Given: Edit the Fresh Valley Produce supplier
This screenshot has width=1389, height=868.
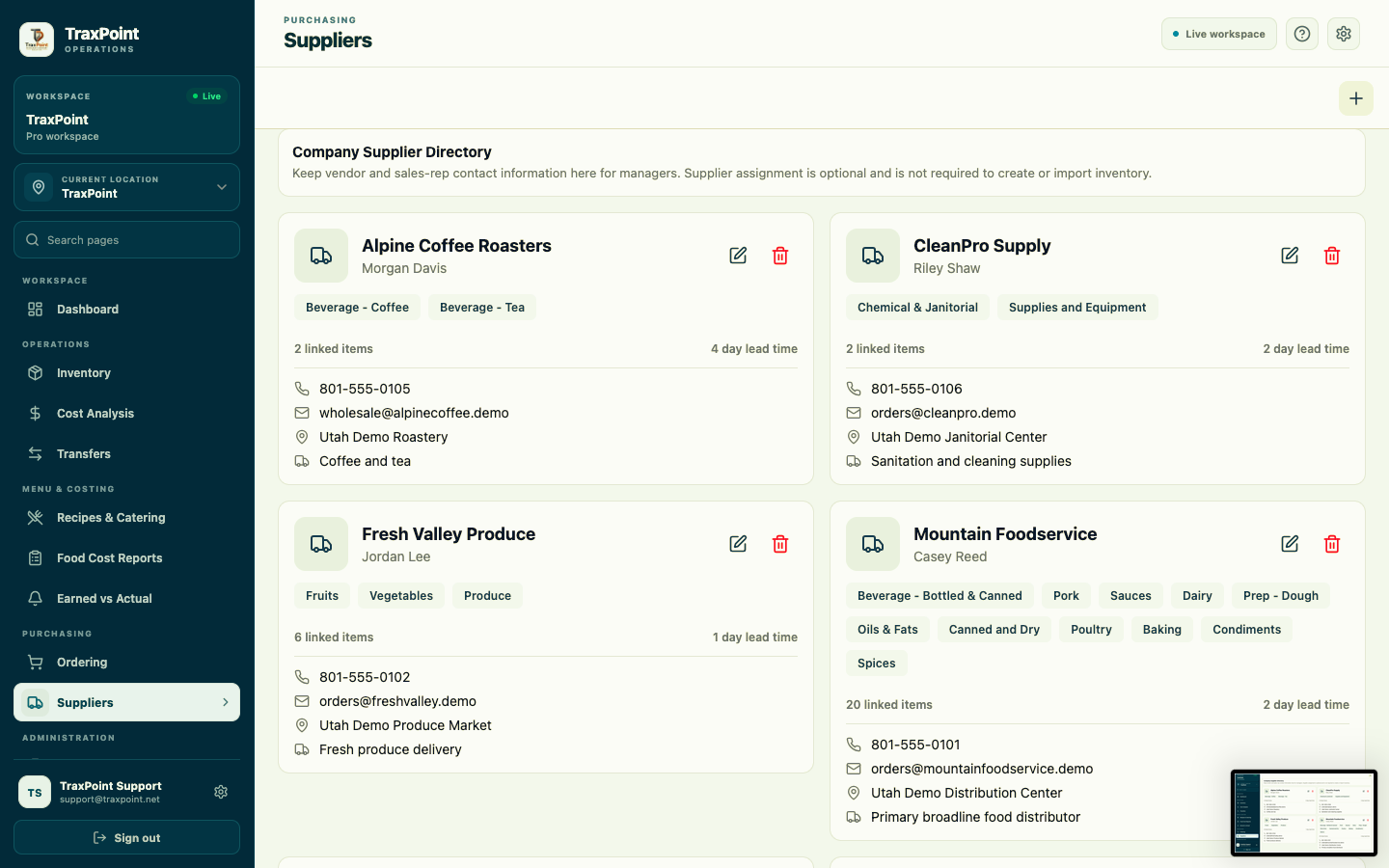Looking at the screenshot, I should coord(738,544).
